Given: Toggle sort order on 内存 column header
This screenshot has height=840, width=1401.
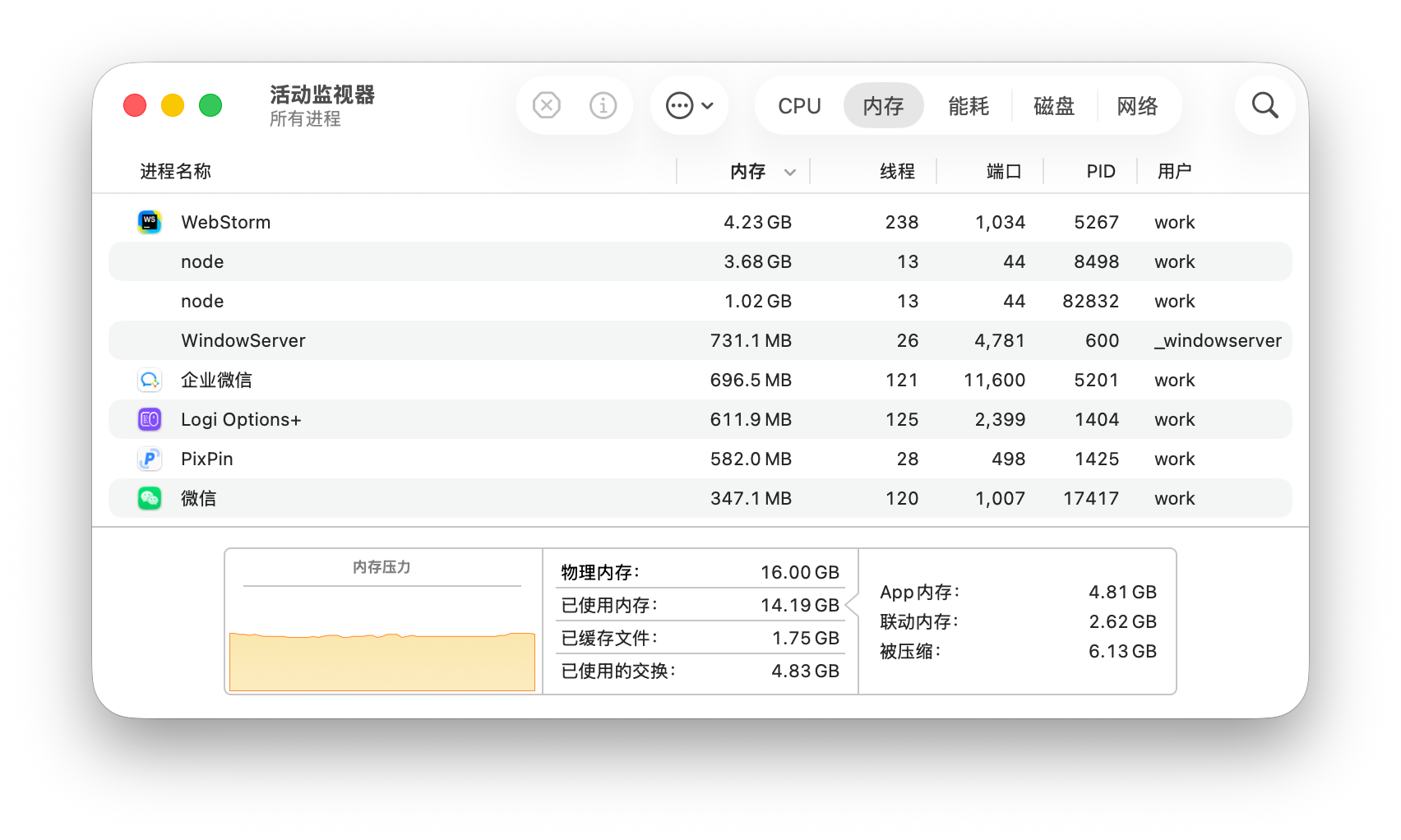Looking at the screenshot, I should tap(748, 172).
